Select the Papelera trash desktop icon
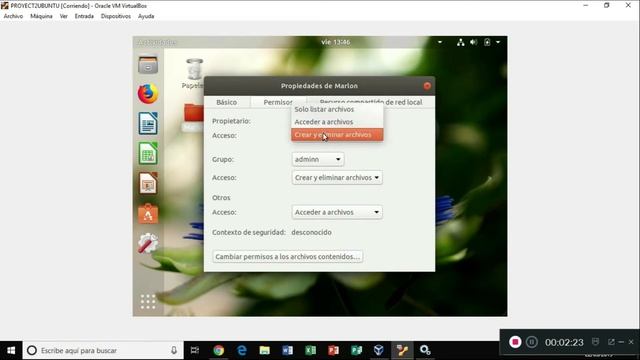Screen dimensions: 640x360 click(194, 73)
